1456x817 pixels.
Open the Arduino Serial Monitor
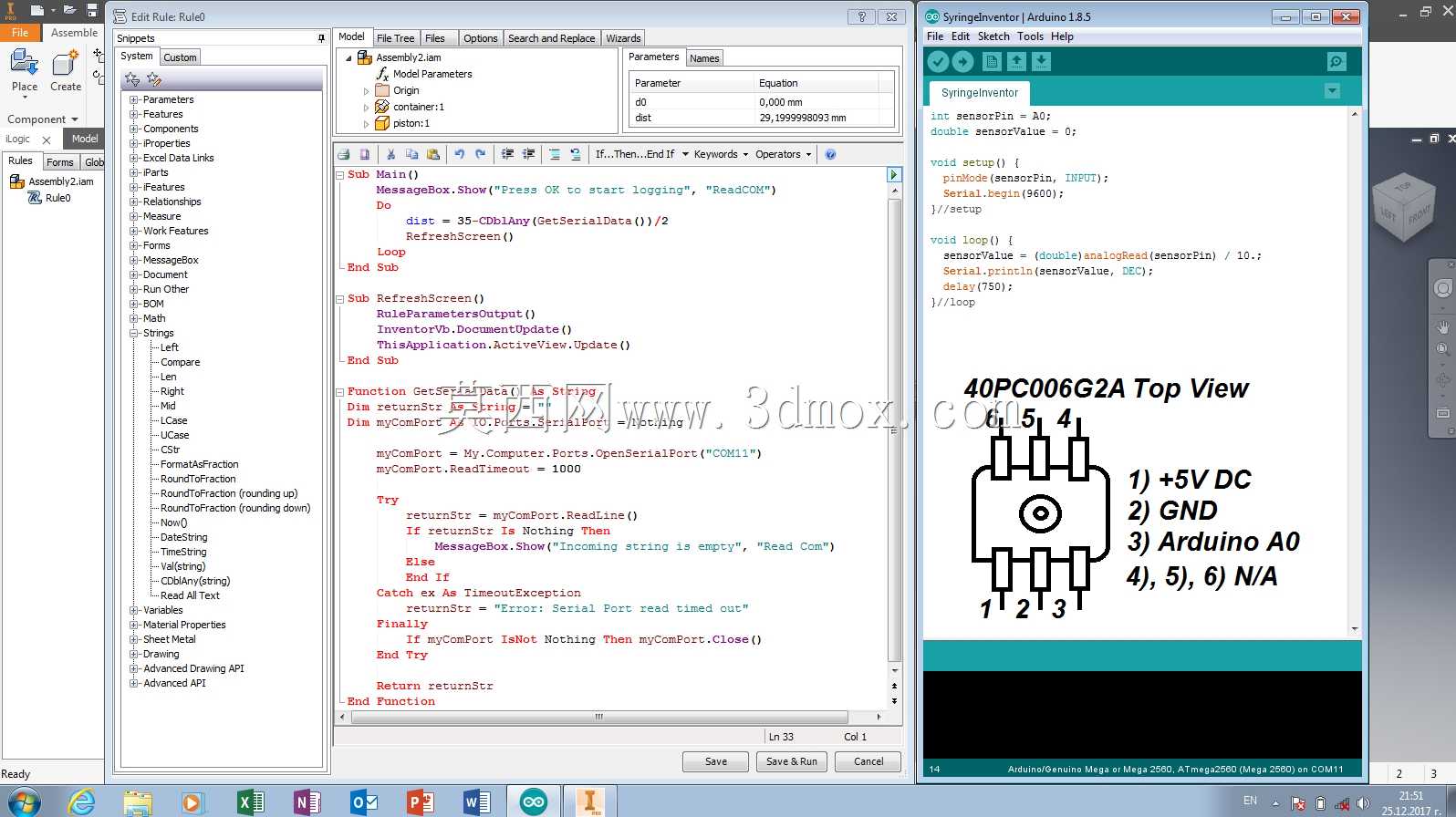(x=1336, y=61)
